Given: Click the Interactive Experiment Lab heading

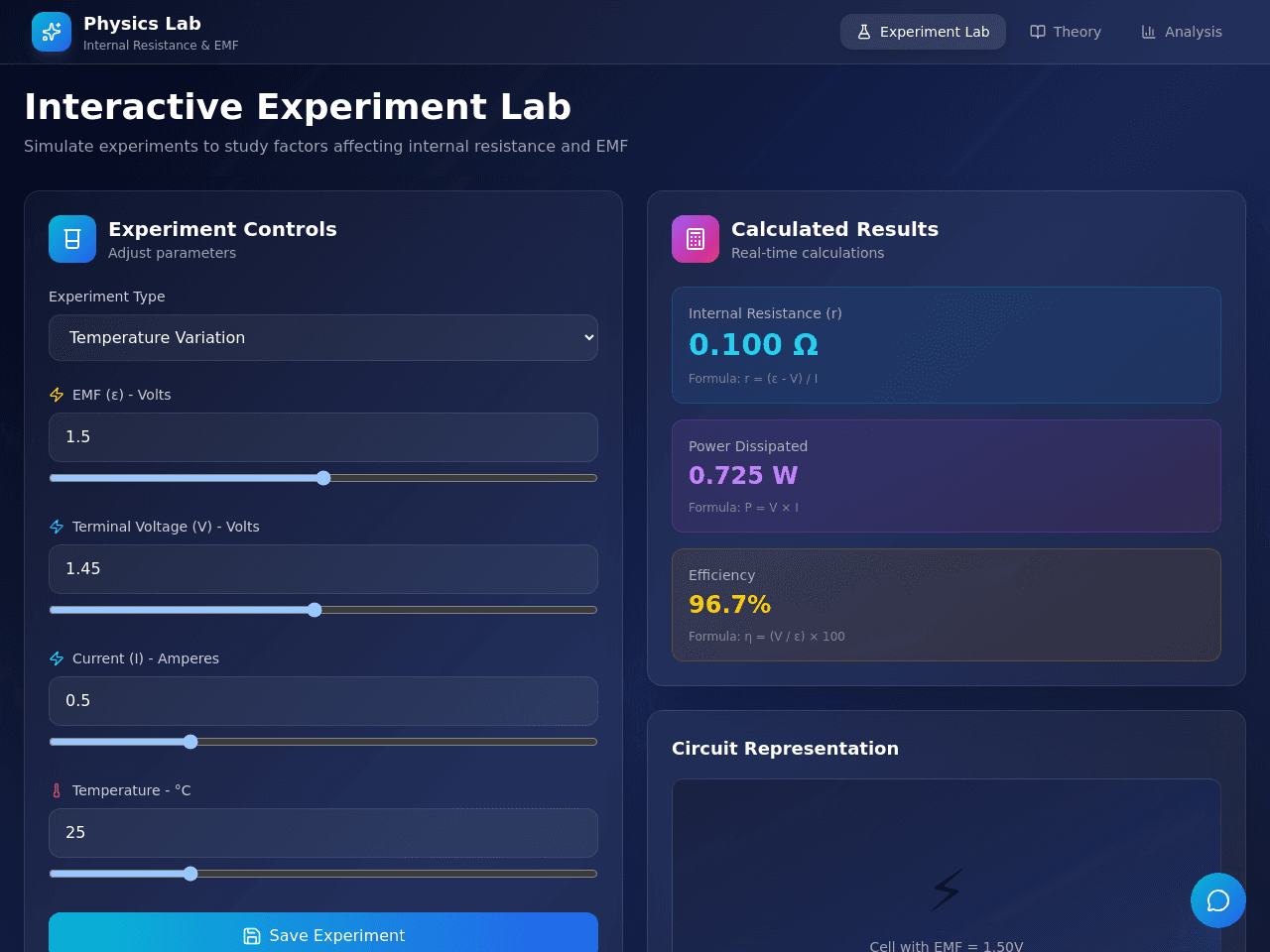Looking at the screenshot, I should coord(298,106).
